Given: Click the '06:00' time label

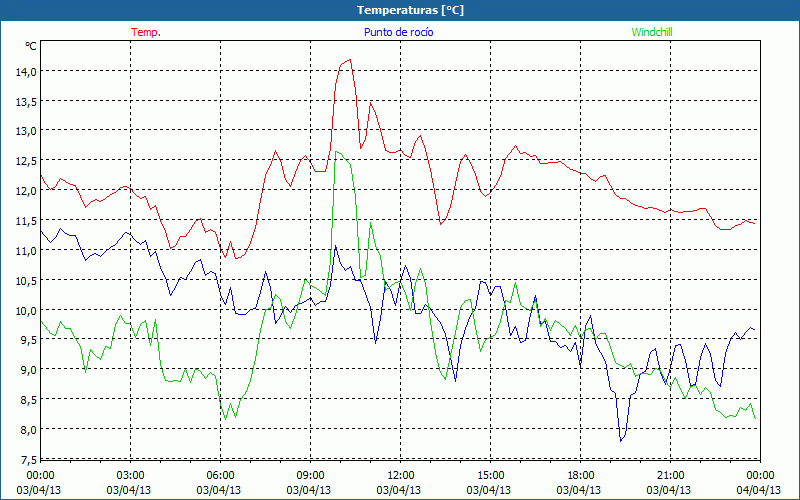Looking at the screenshot, I should coord(220,476).
